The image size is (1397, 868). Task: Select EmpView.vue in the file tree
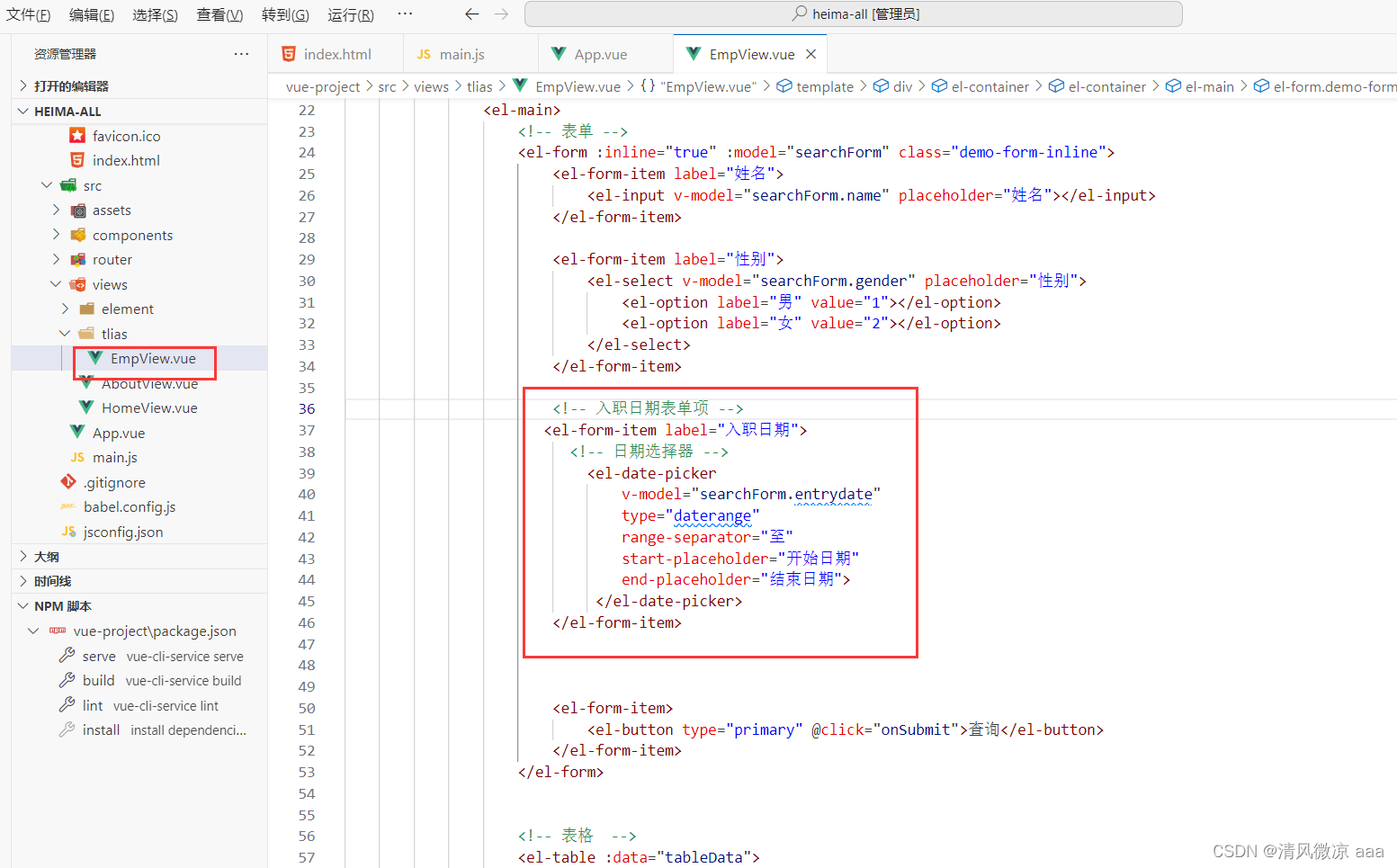153,358
